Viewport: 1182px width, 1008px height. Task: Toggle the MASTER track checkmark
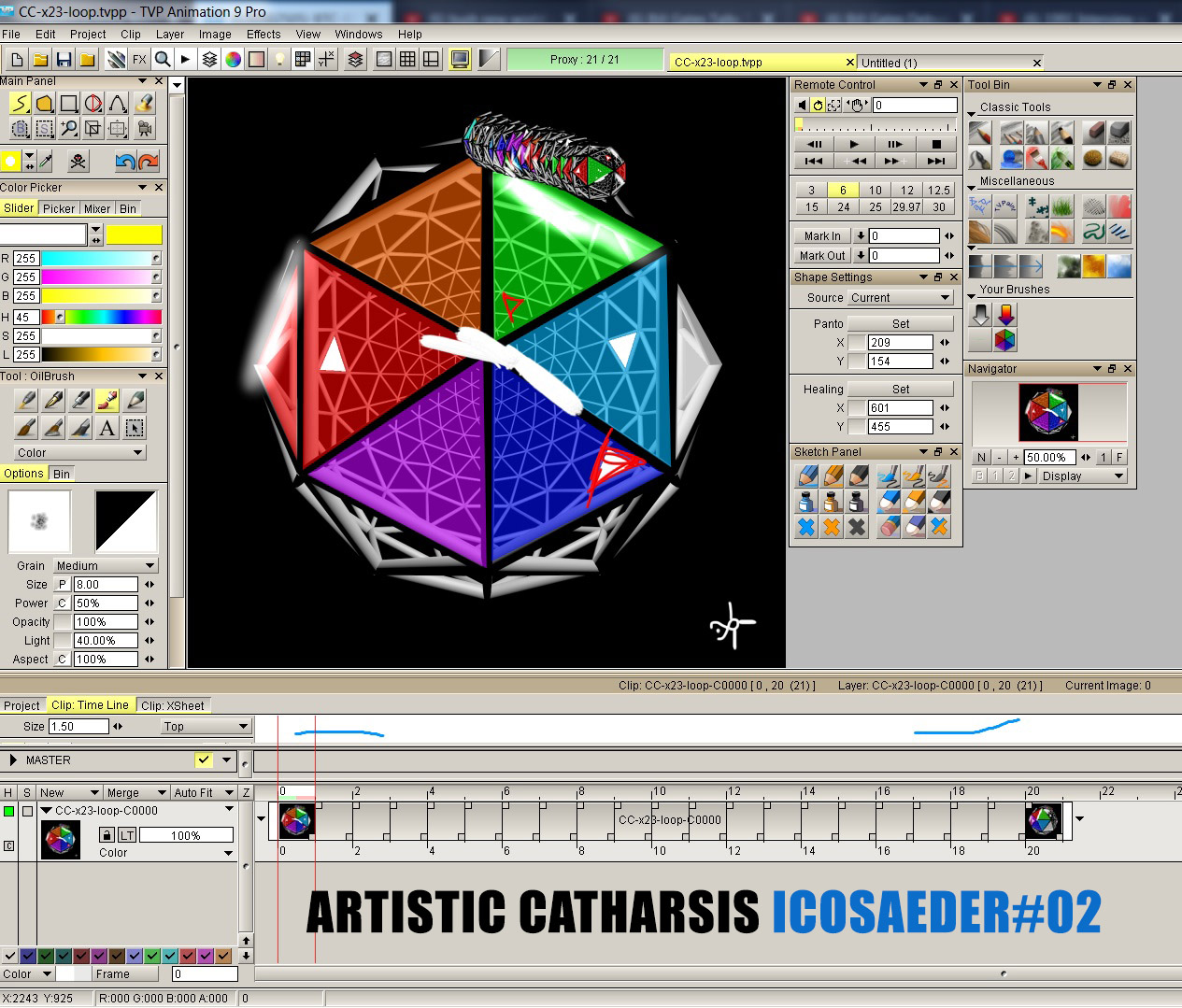click(204, 760)
